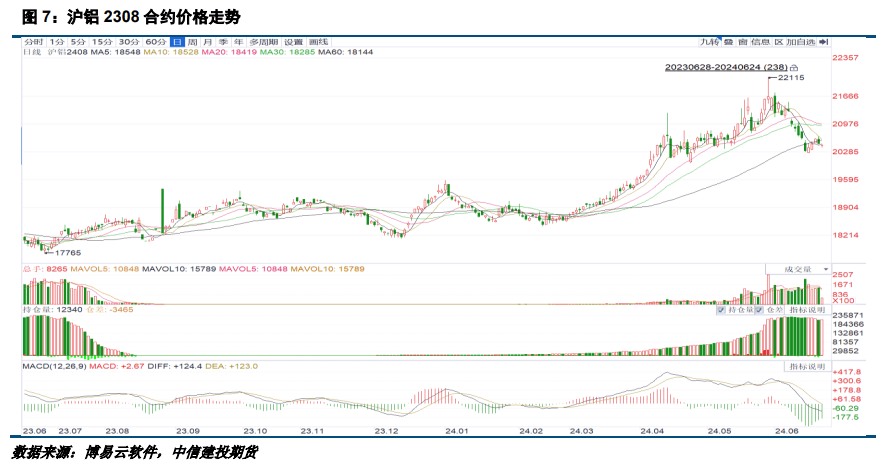The image size is (884, 466).
Task: Switch to the 周 weekly period
Action: [192, 42]
